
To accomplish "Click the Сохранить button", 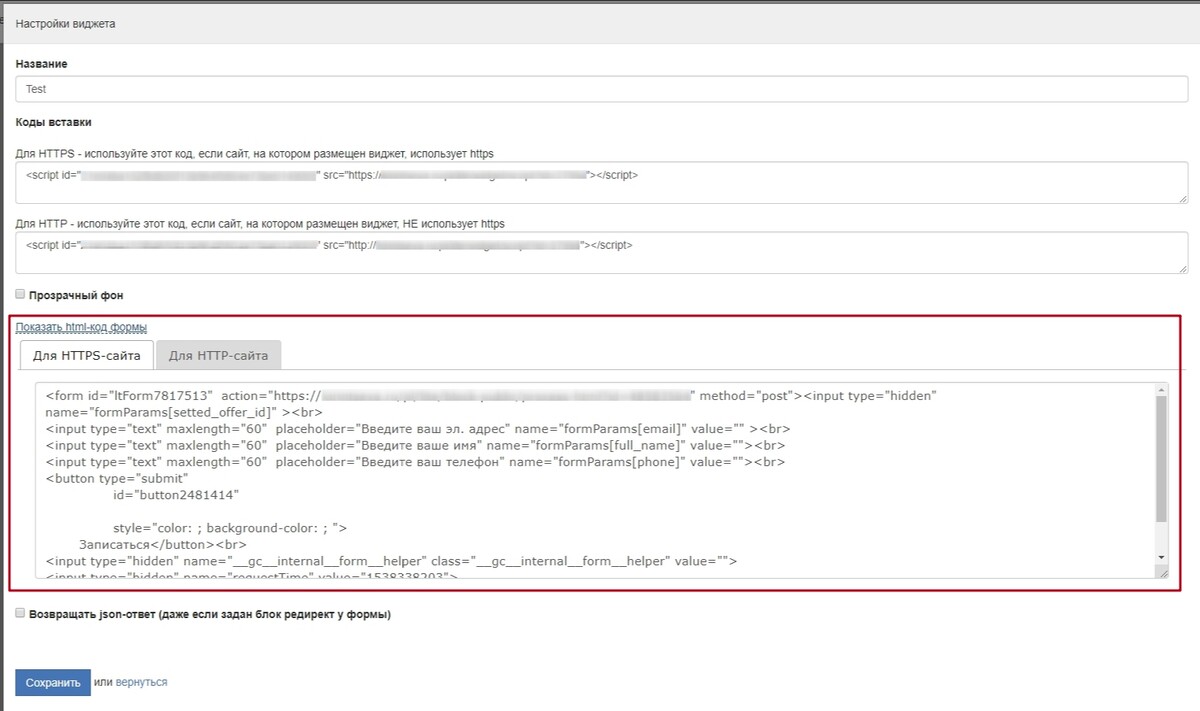I will pyautogui.click(x=52, y=682).
